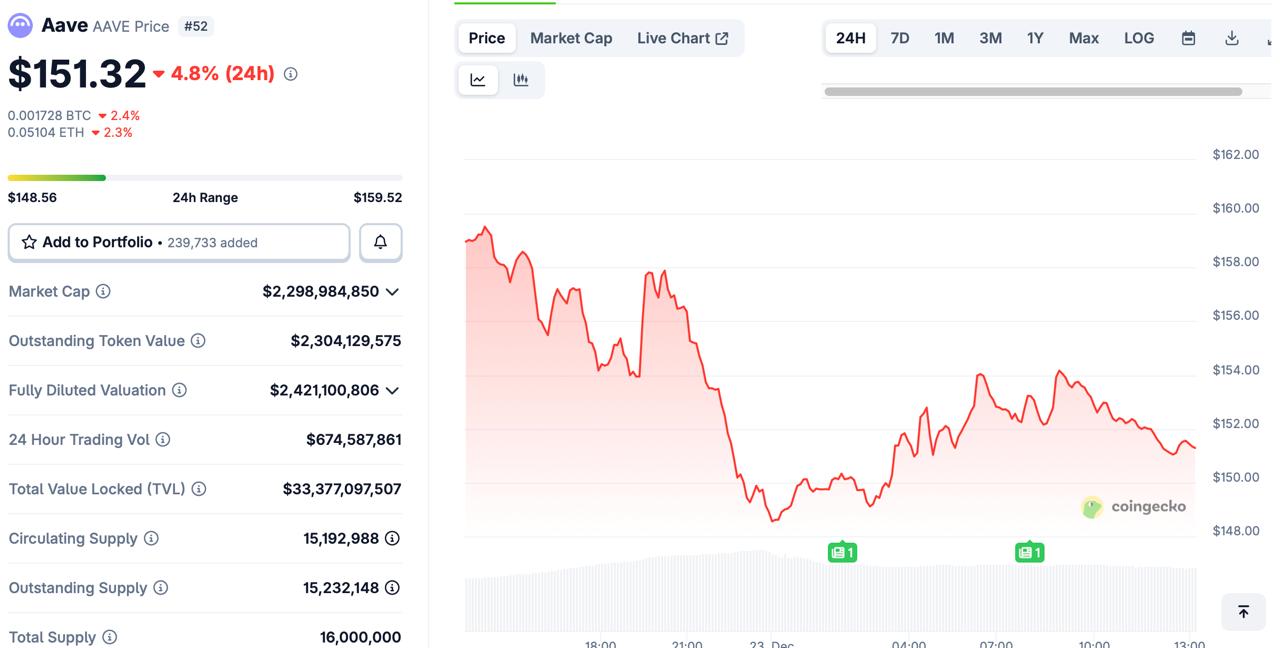Image resolution: width=1280 pixels, height=648 pixels.
Task: Expand the Market Cap breakdown chevron
Action: pyautogui.click(x=392, y=291)
